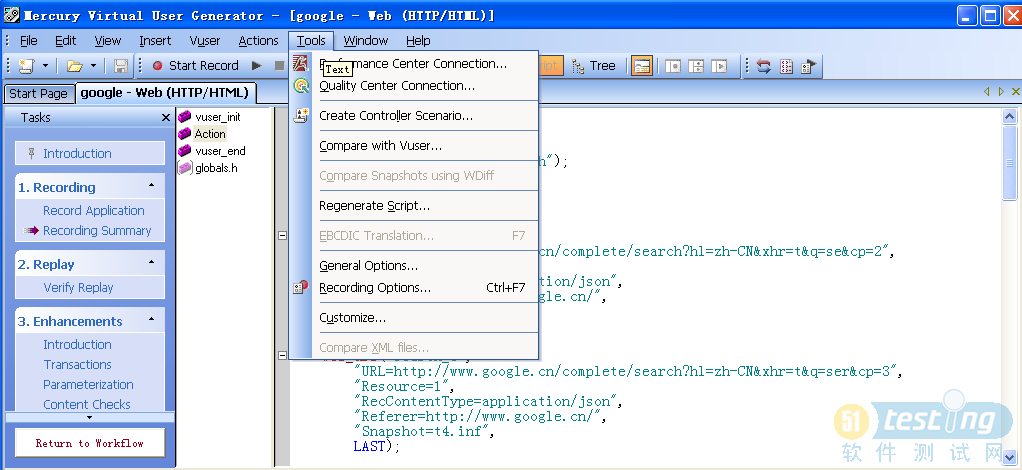
Task: Open Verify Replay task
Action: (x=78, y=287)
